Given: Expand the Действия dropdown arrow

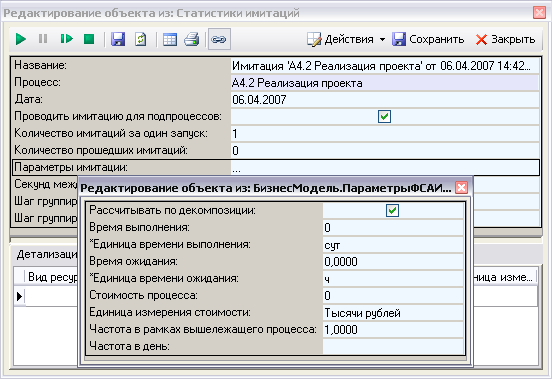Looking at the screenshot, I should pyautogui.click(x=382, y=39).
